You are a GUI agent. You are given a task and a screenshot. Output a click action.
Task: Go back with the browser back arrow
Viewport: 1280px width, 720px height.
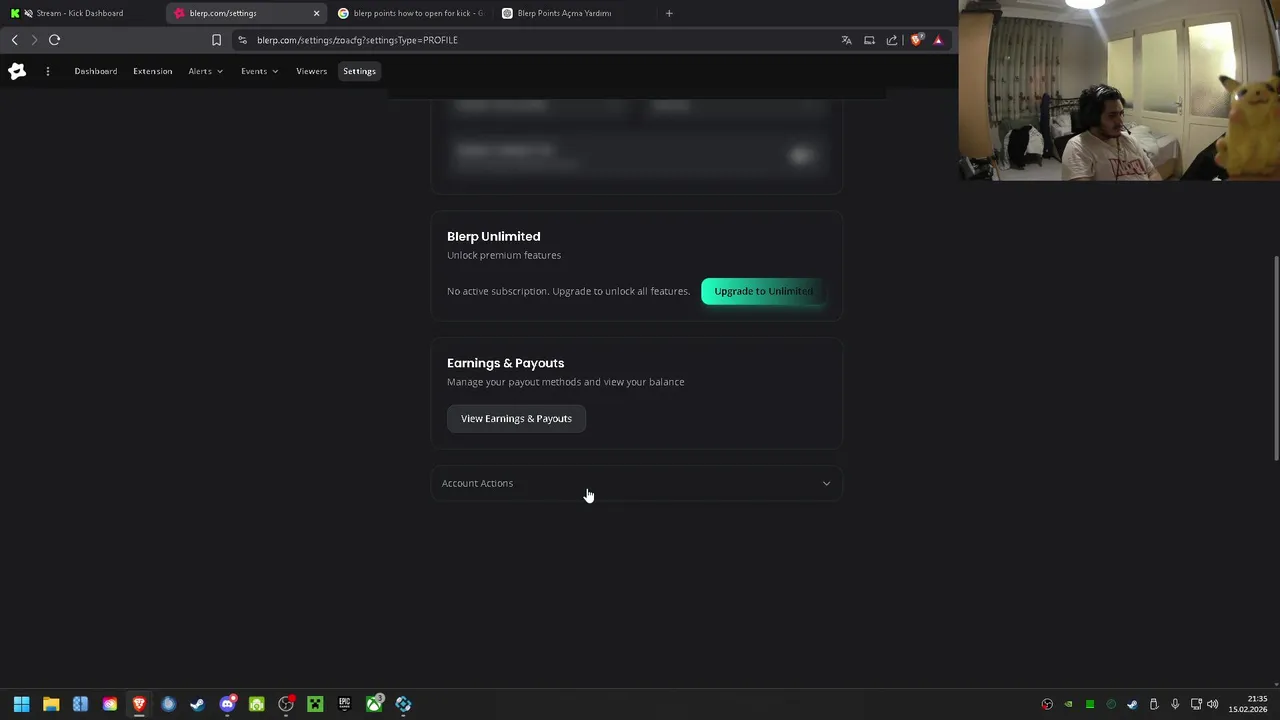click(14, 40)
